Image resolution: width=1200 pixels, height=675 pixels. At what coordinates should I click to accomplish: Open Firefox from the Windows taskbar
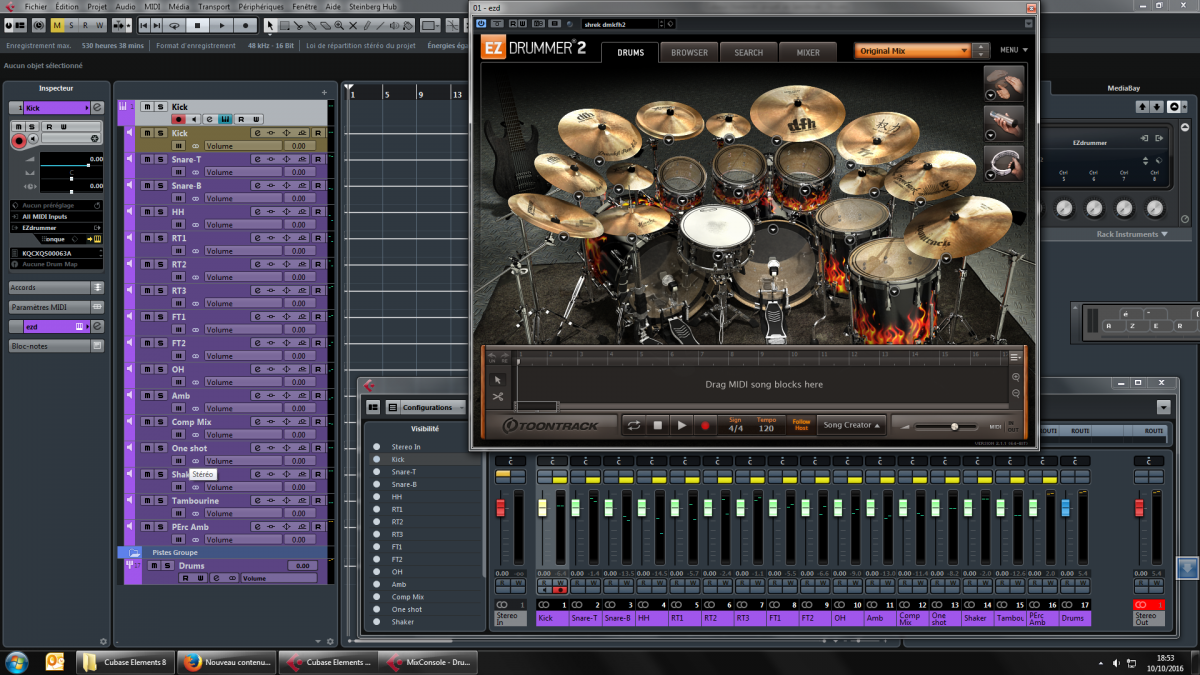[226, 662]
